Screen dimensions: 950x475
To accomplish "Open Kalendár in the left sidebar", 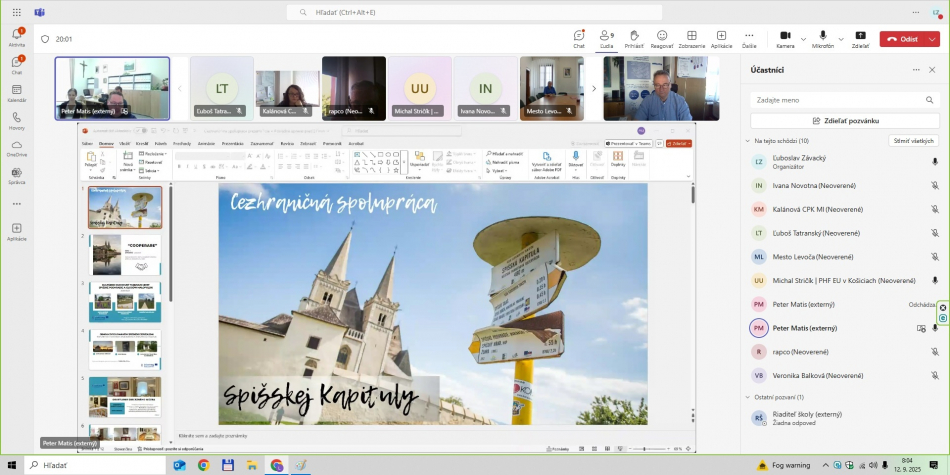I will 17,93.
